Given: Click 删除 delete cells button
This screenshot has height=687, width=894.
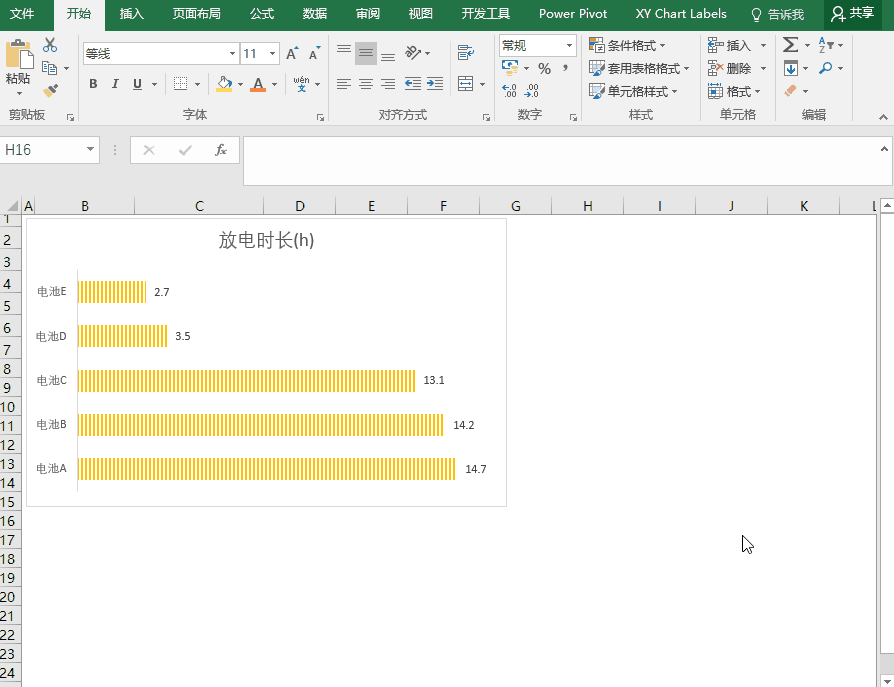Looking at the screenshot, I should coord(730,68).
